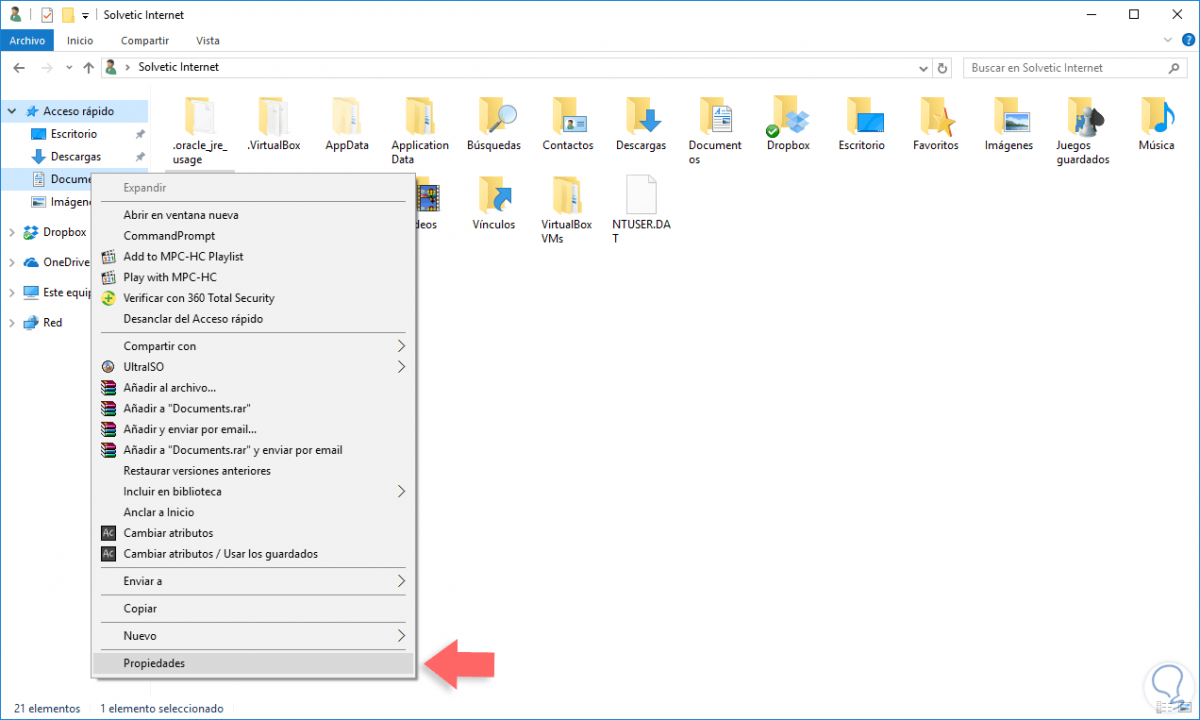Open the AppData folder
The image size is (1200, 720).
point(347,124)
